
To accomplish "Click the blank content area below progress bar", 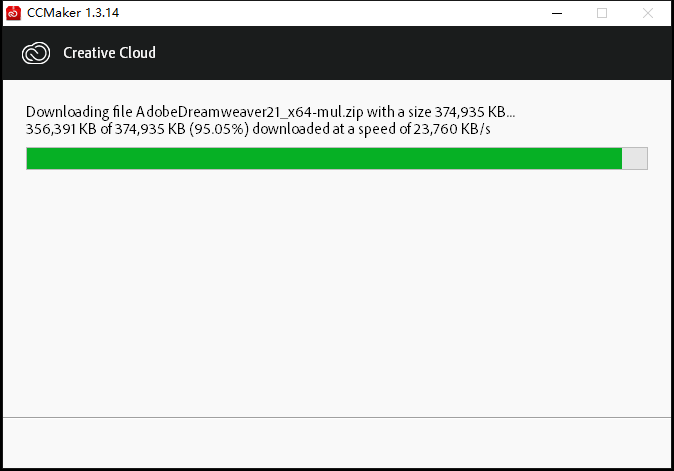I will (336, 290).
